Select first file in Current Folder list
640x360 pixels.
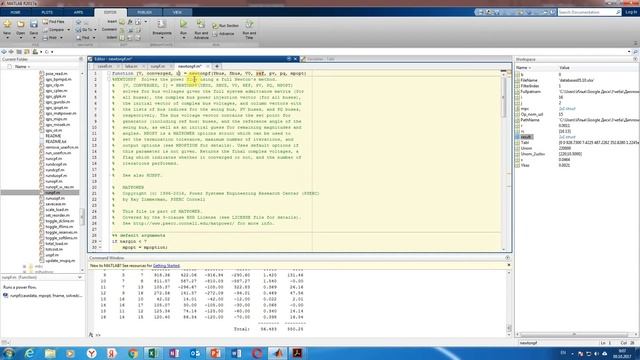click(x=56, y=74)
